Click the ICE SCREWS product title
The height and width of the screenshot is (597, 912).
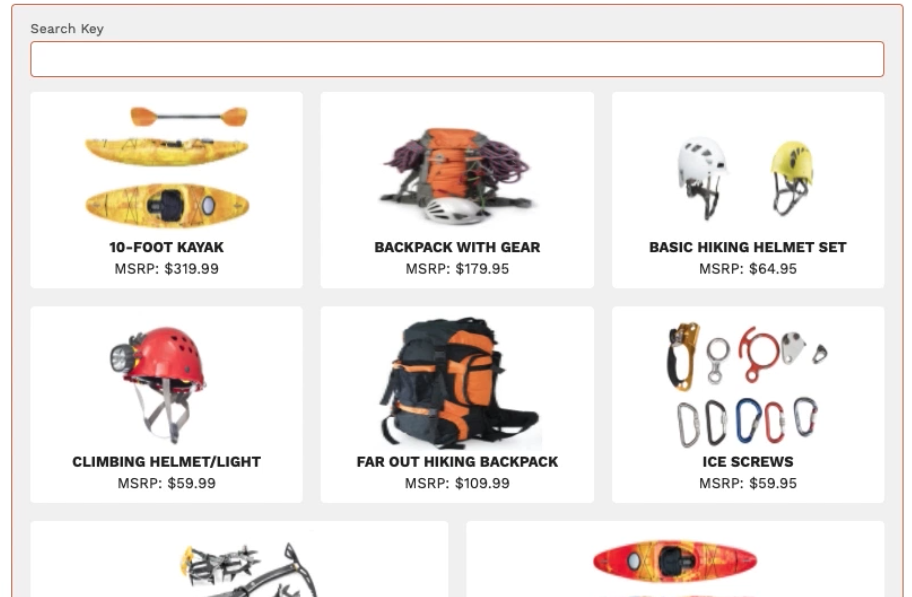coord(747,462)
